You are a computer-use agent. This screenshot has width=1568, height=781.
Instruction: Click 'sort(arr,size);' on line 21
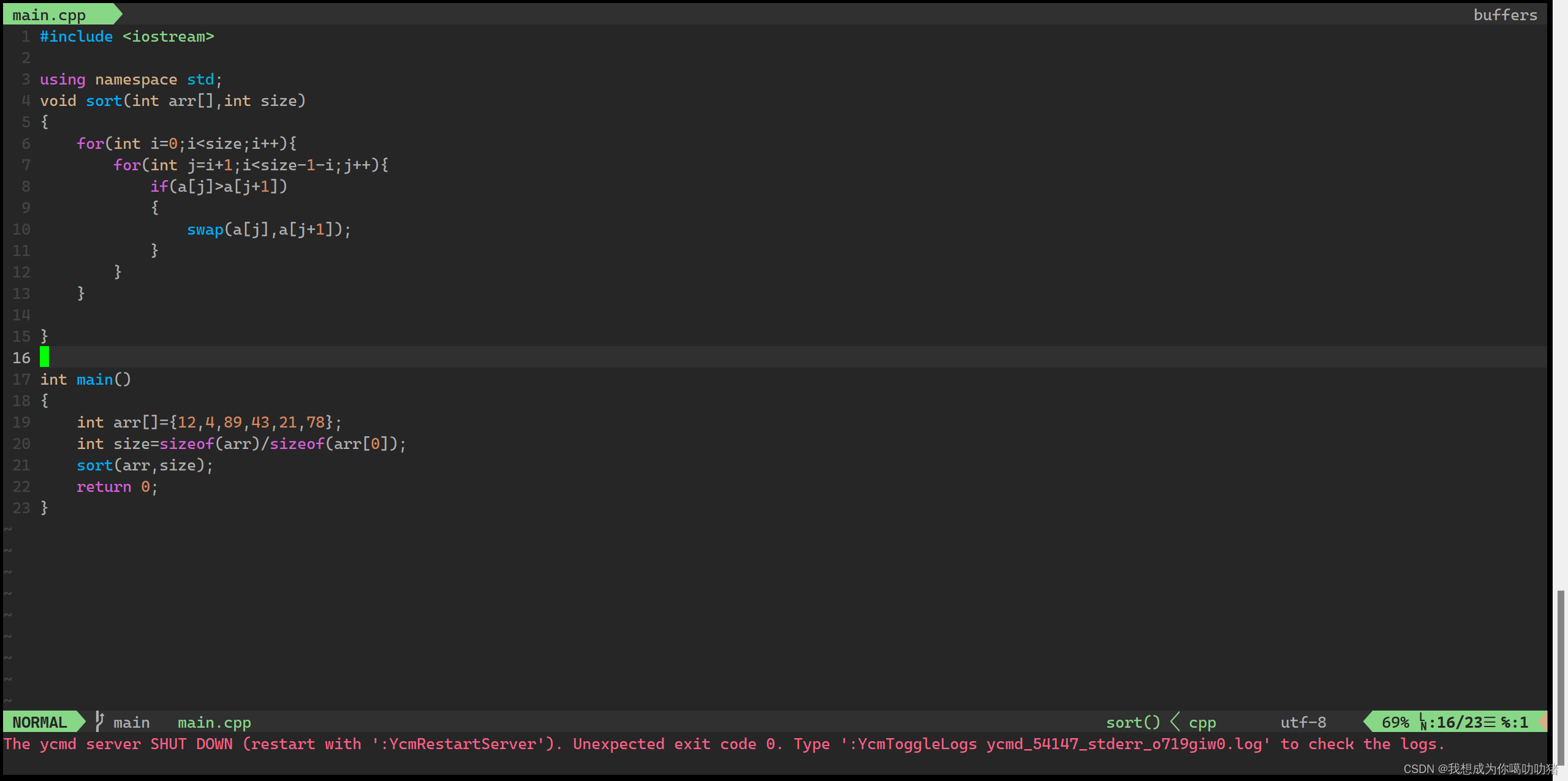click(145, 466)
